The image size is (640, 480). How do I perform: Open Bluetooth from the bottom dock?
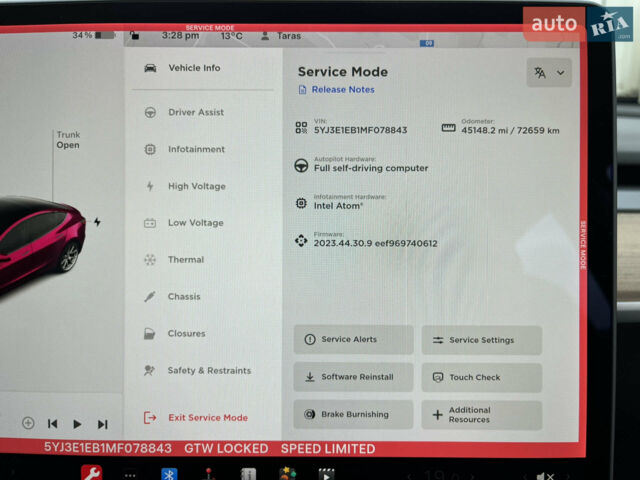pos(169,474)
